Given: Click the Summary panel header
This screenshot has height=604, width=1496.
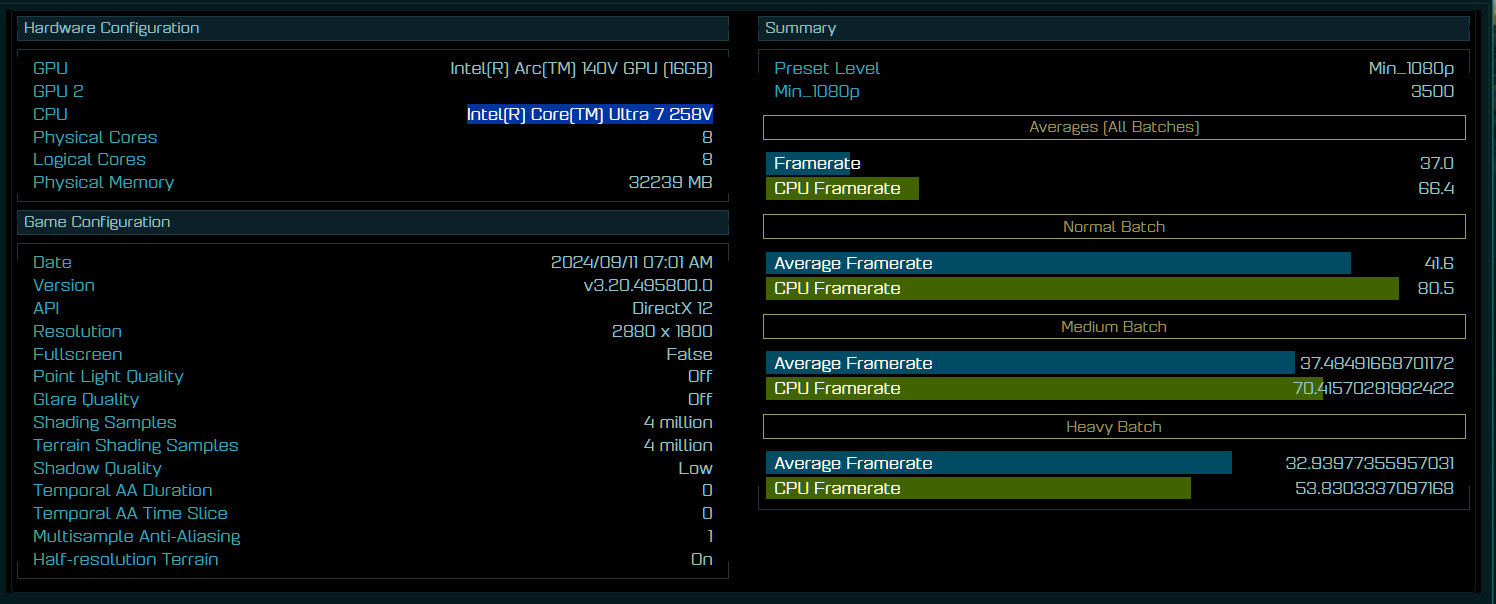Looking at the screenshot, I should click(x=800, y=28).
